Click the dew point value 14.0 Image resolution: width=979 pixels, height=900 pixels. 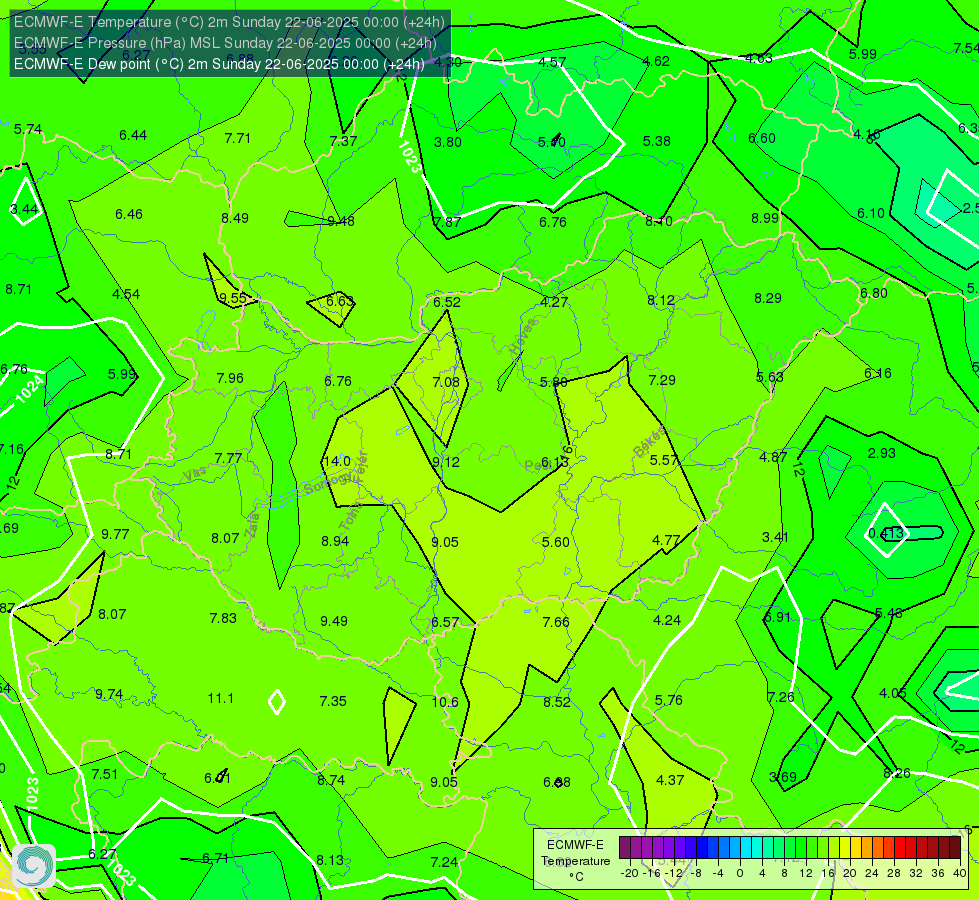[337, 462]
